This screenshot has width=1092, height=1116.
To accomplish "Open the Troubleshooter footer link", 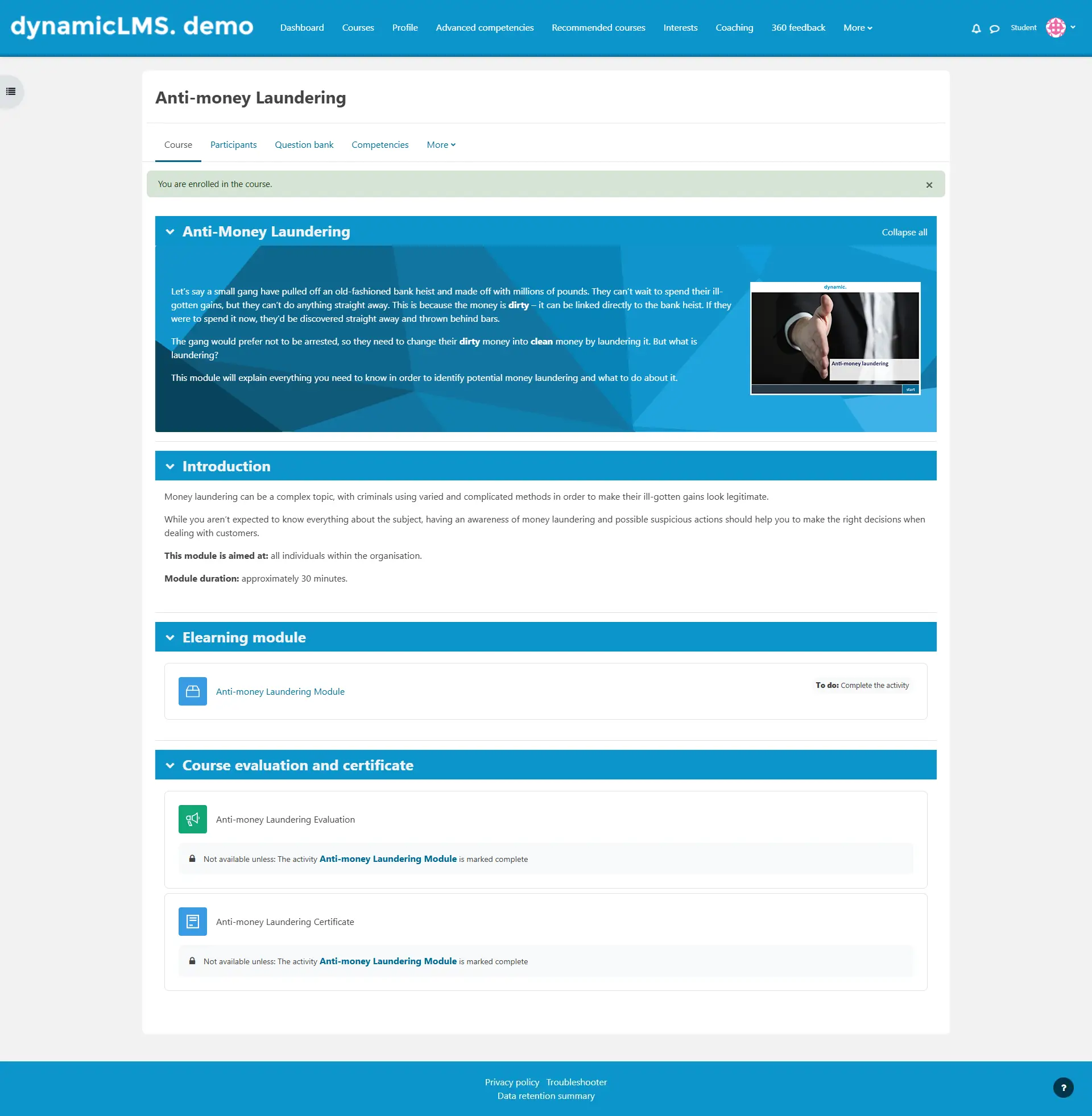I will pyautogui.click(x=576, y=1082).
